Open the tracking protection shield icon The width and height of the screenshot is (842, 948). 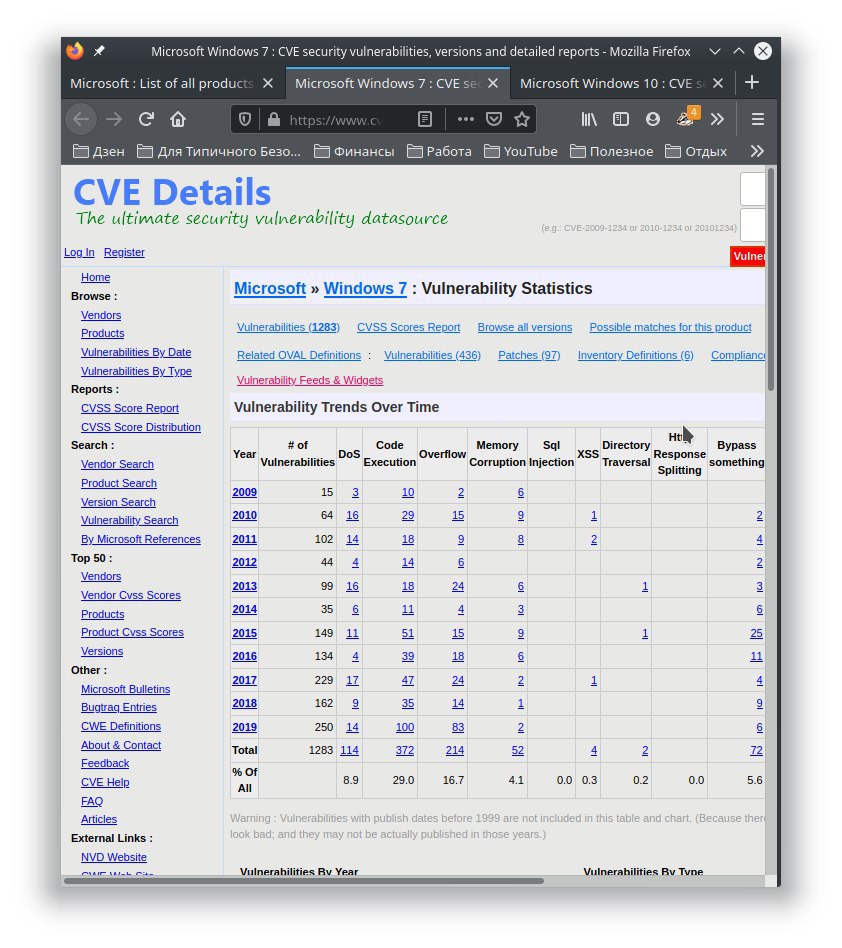(245, 120)
